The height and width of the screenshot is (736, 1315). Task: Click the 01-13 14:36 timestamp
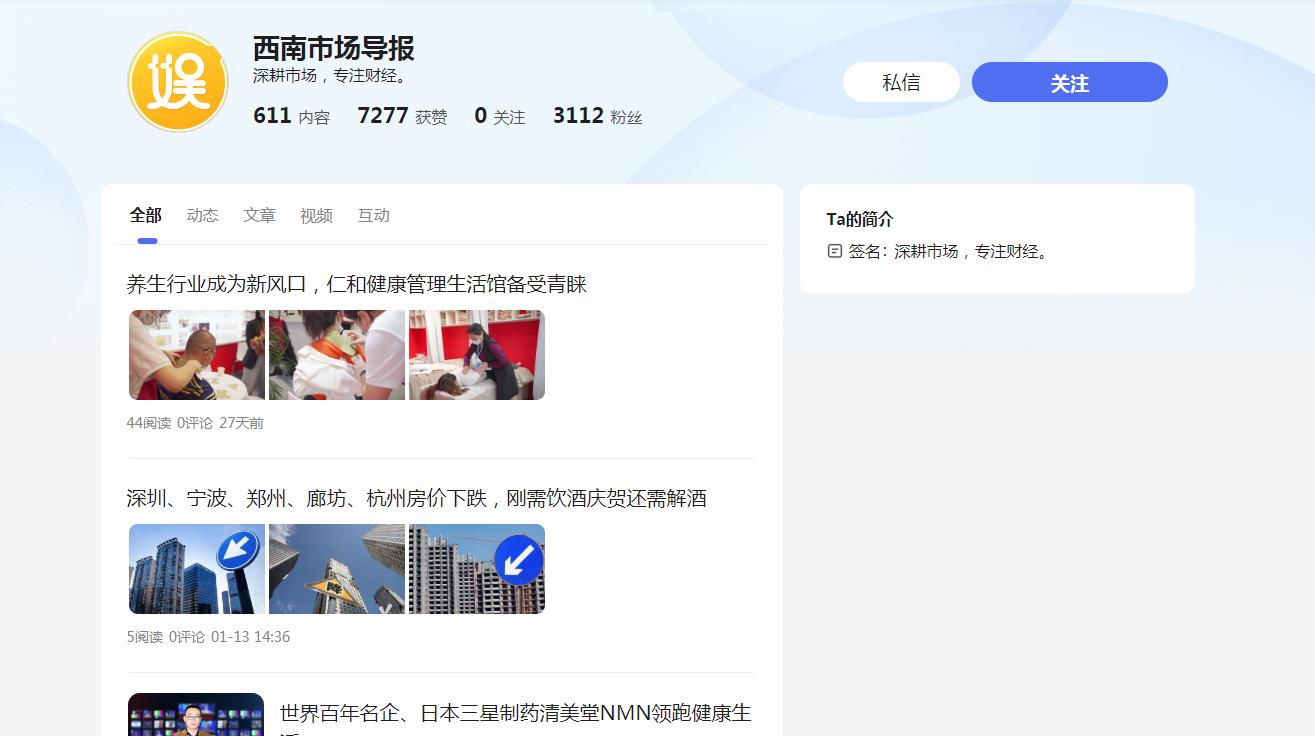coord(251,637)
